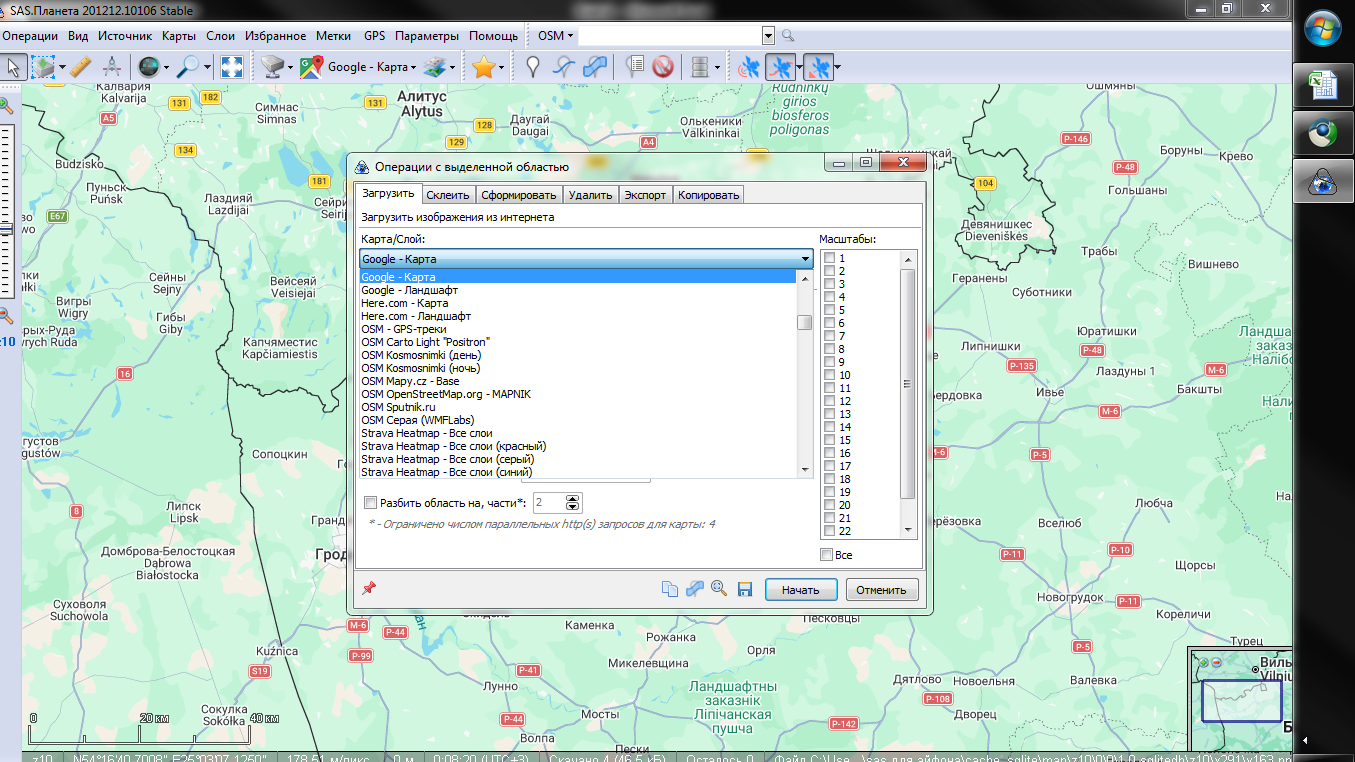
Task: Activate the ruler distance measure tool
Action: click(x=81, y=67)
